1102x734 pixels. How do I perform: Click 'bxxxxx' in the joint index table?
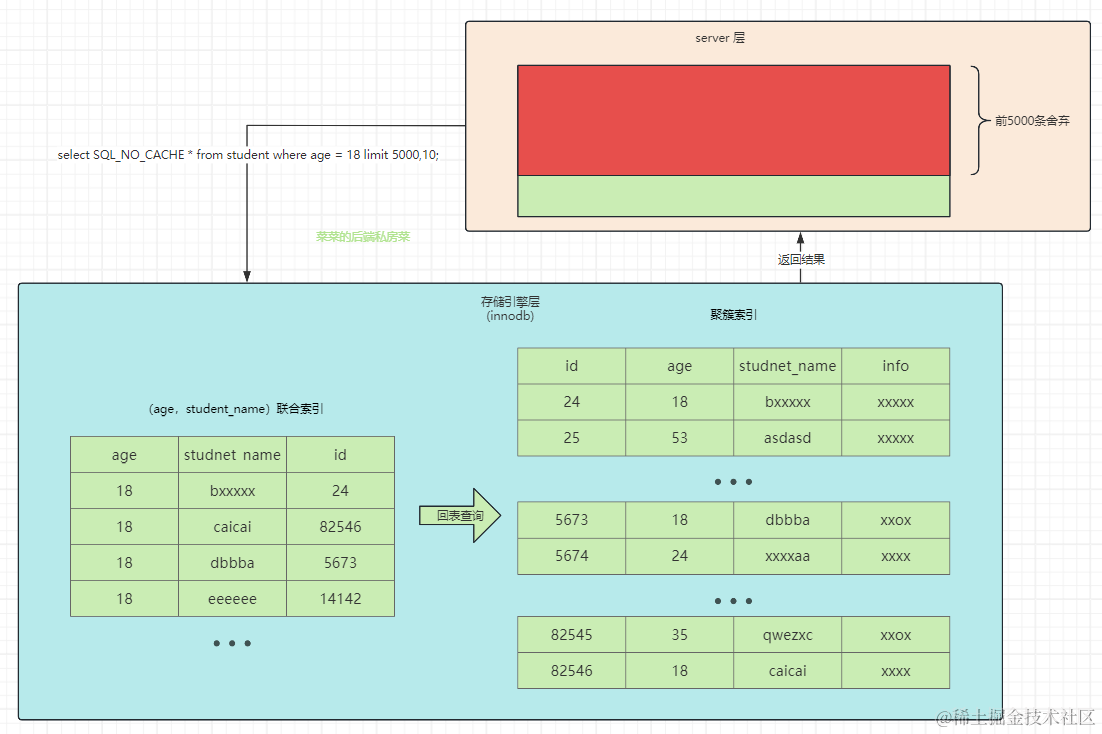coord(233,491)
